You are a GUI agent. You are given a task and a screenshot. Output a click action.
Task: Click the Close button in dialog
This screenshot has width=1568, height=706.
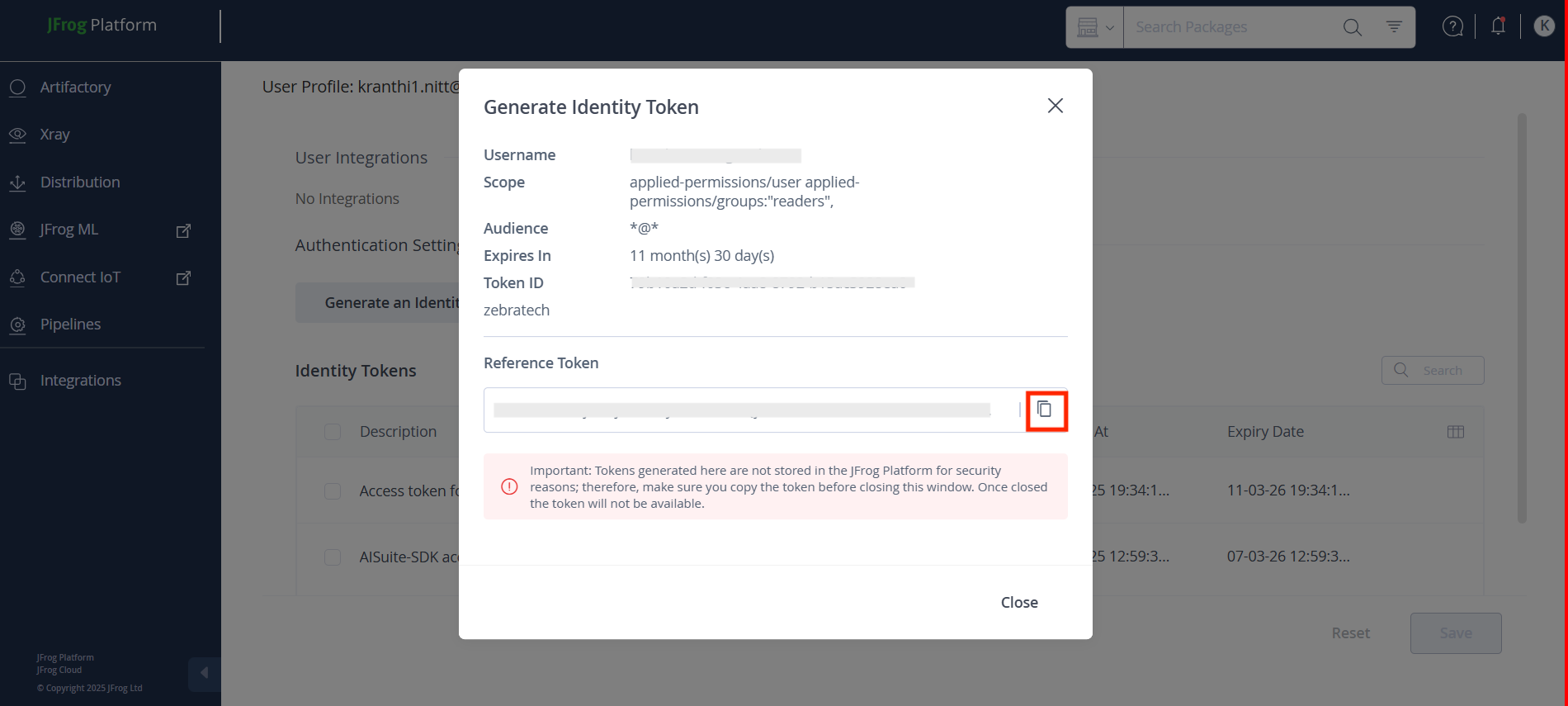(1019, 602)
